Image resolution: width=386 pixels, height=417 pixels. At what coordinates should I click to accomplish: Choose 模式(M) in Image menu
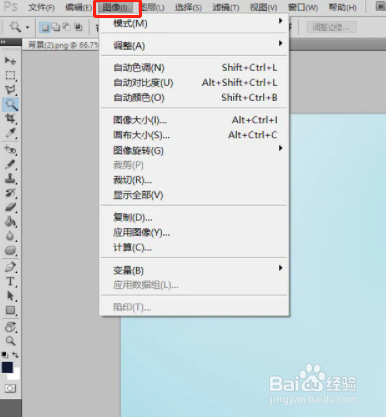tap(194, 23)
